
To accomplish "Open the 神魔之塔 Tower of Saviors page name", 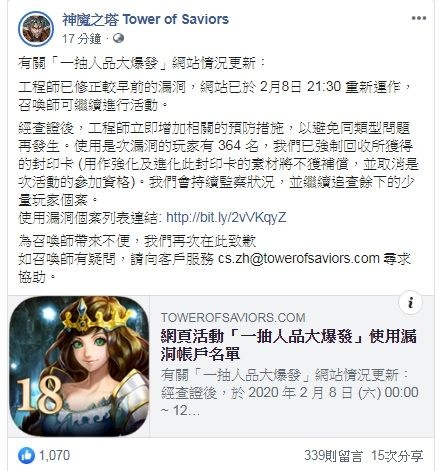I will (x=145, y=19).
